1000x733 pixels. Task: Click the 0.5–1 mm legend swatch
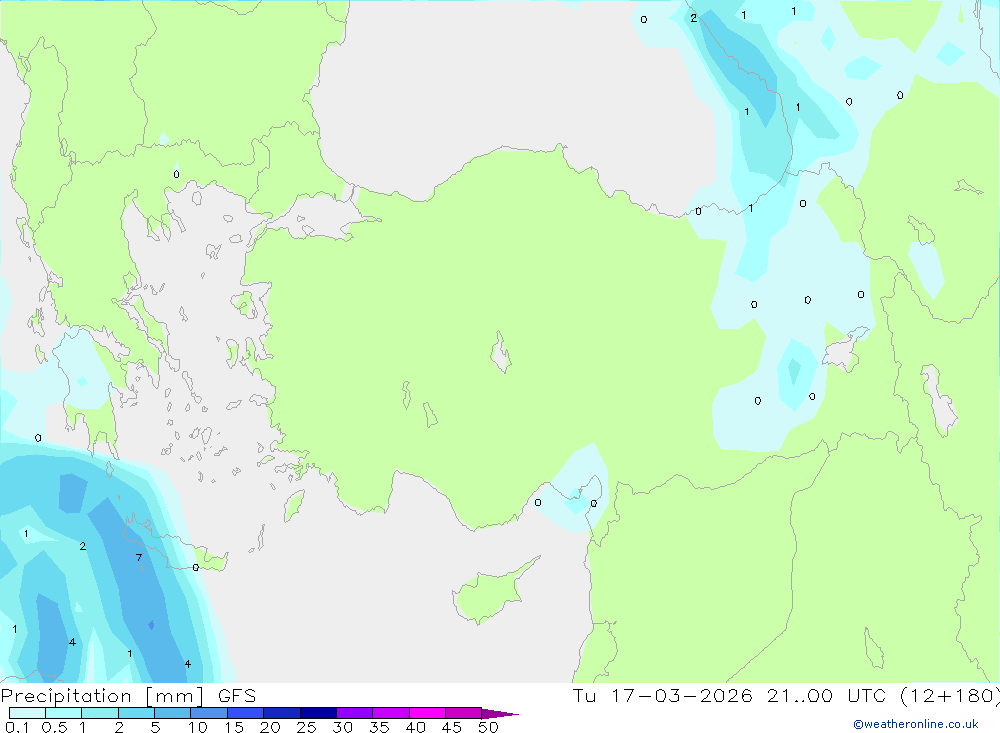click(x=63, y=713)
